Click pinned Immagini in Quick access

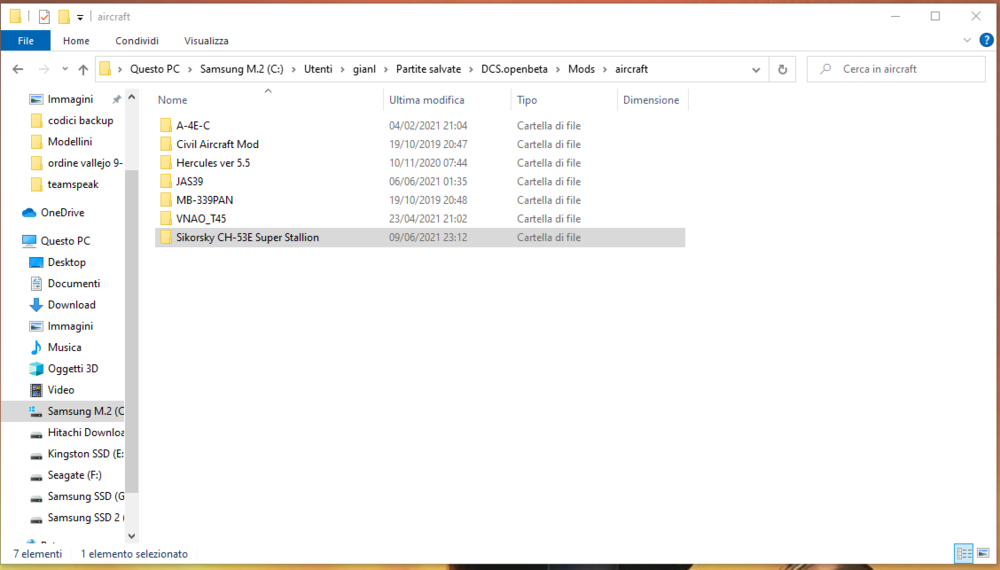(70, 99)
